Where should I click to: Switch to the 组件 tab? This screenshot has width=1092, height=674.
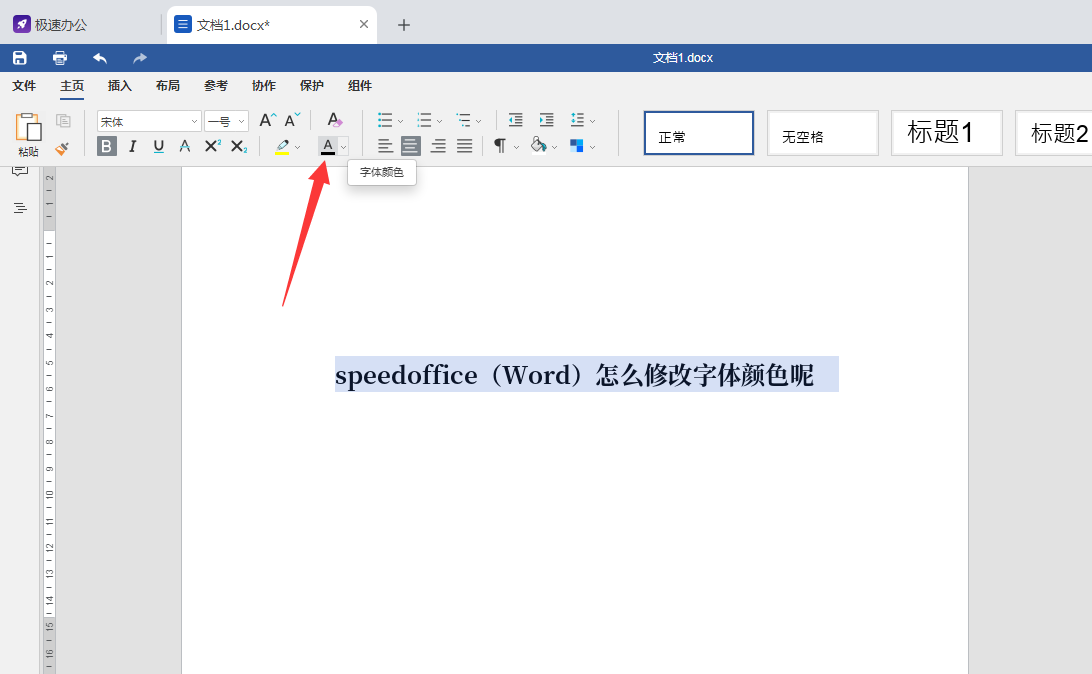click(360, 86)
